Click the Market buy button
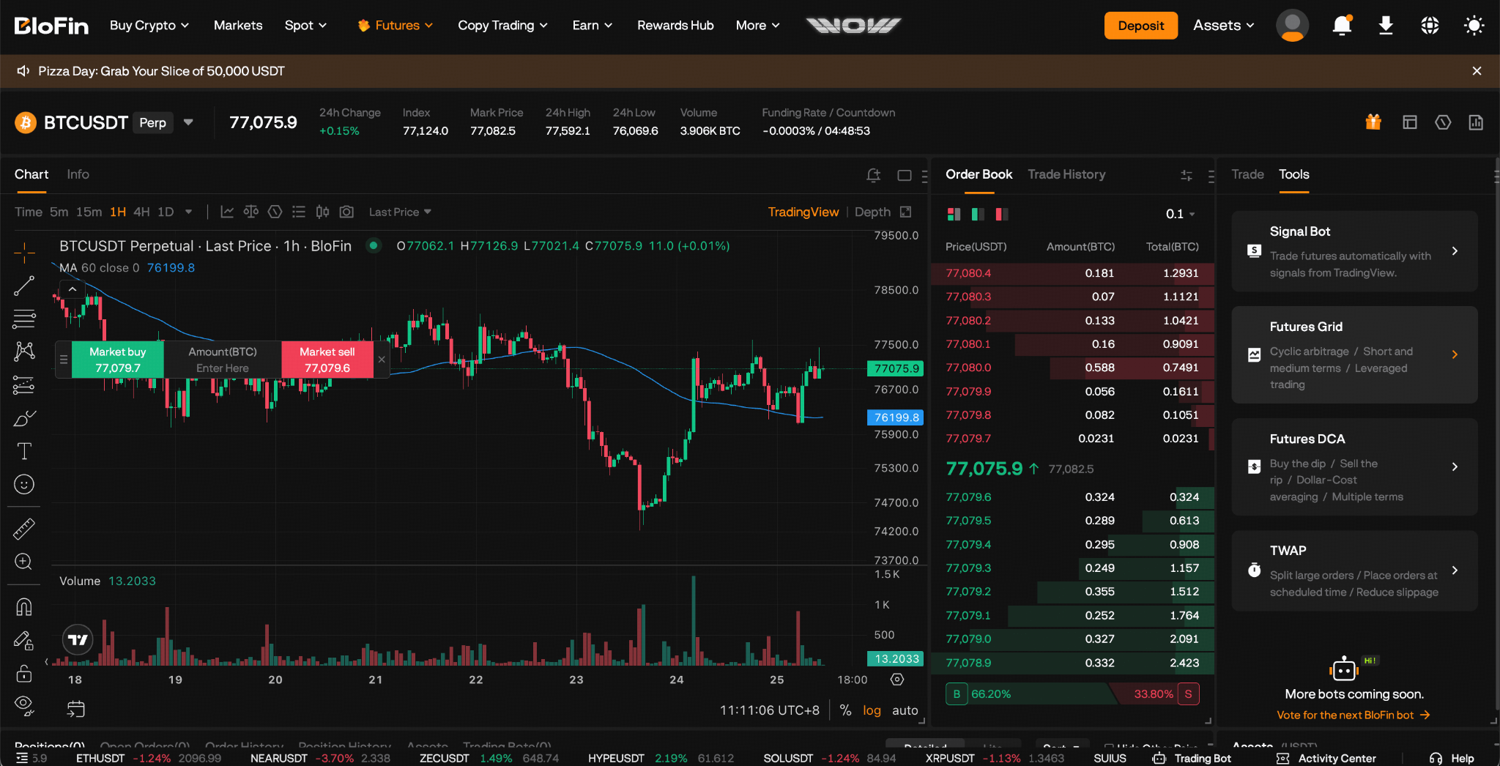The image size is (1500, 766). coord(118,360)
